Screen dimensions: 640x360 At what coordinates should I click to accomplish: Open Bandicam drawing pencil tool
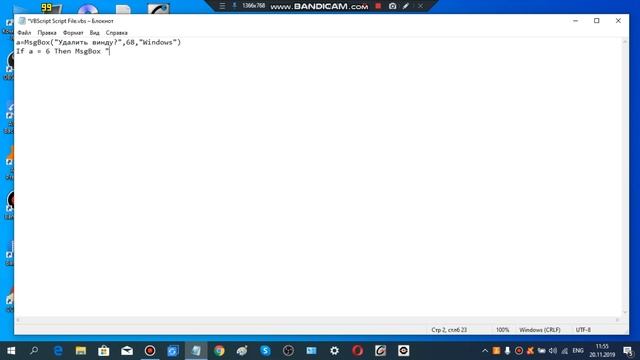click(406, 6)
